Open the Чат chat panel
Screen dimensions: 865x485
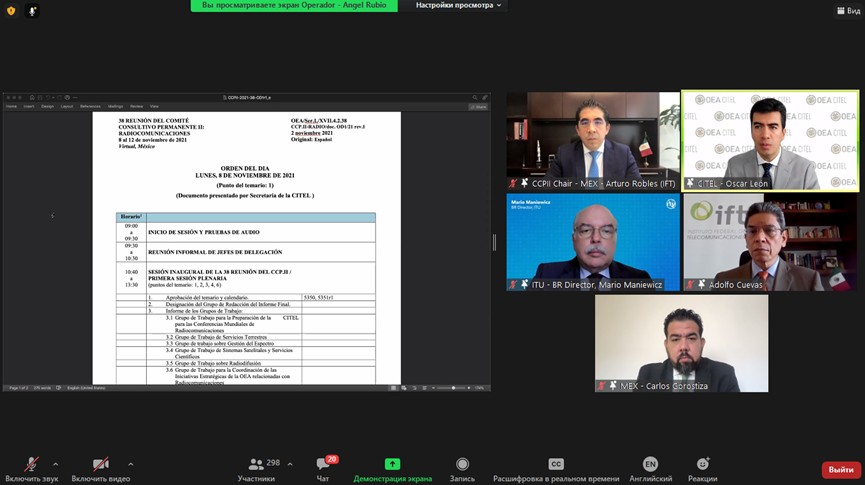pos(323,470)
